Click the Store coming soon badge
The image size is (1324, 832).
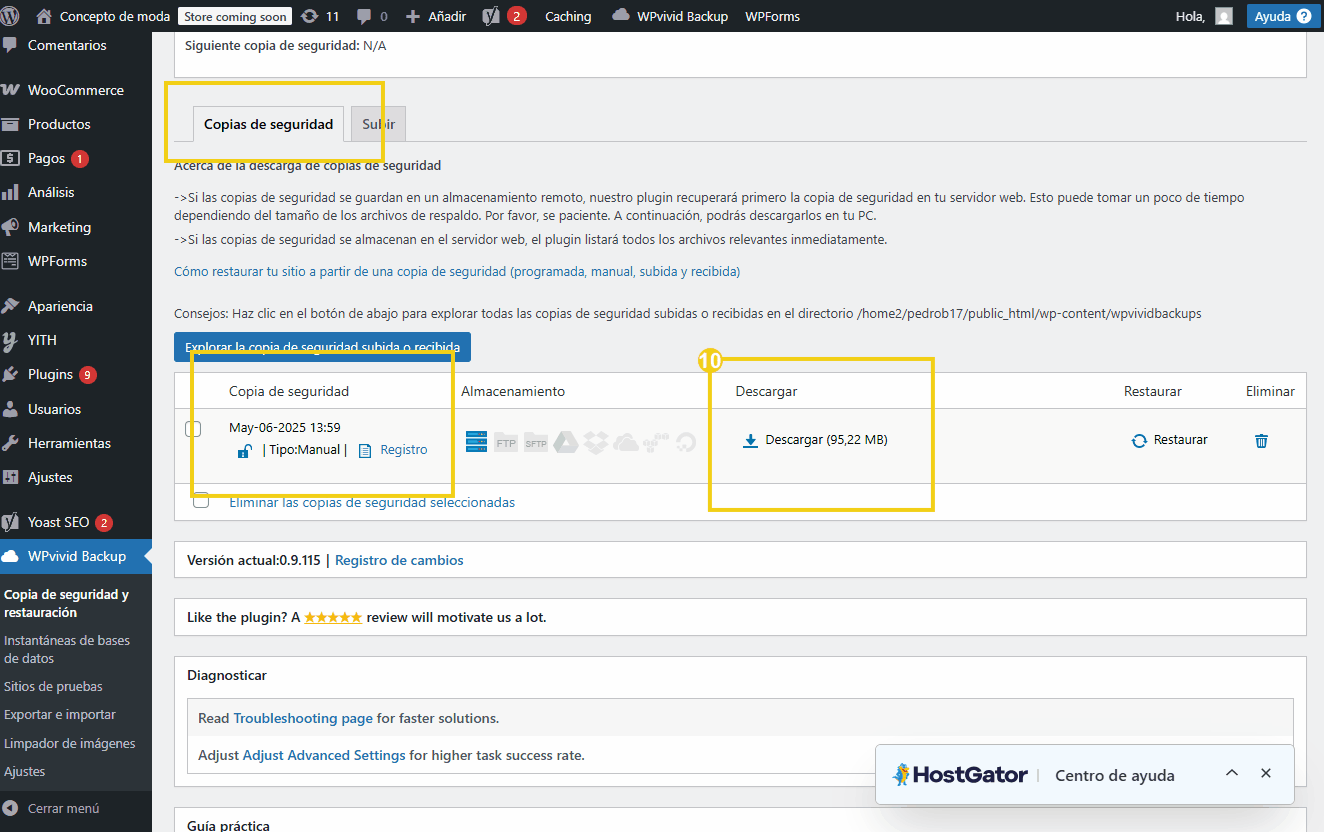[x=235, y=16]
